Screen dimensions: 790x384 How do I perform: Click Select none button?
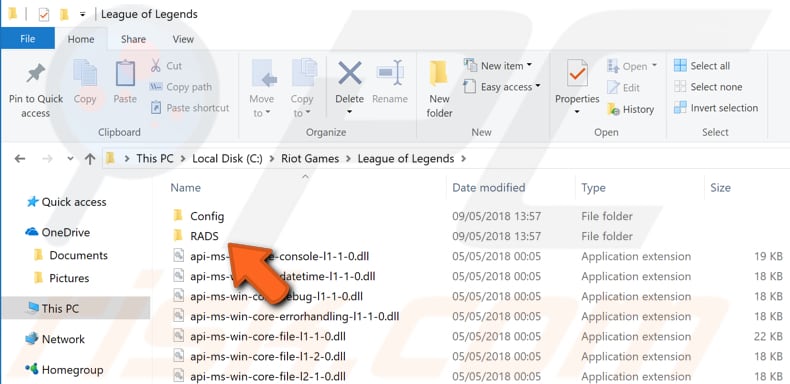(708, 87)
